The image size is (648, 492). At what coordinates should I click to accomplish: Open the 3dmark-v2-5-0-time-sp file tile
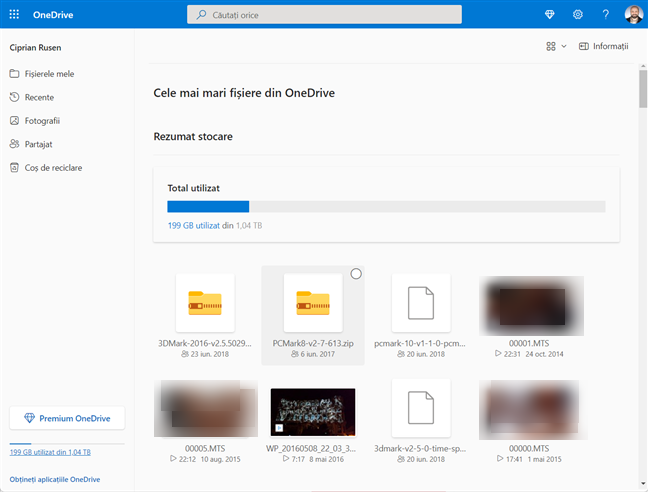(421, 408)
